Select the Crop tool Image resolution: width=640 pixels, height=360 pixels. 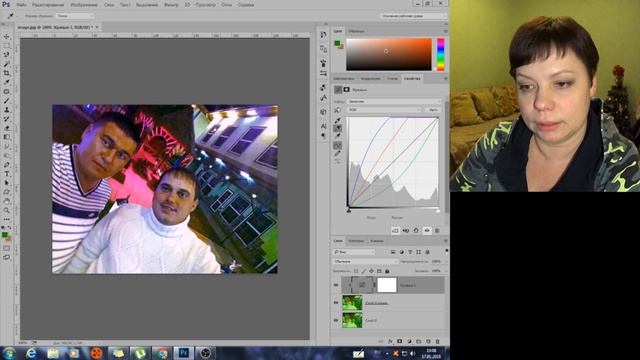(x=7, y=73)
